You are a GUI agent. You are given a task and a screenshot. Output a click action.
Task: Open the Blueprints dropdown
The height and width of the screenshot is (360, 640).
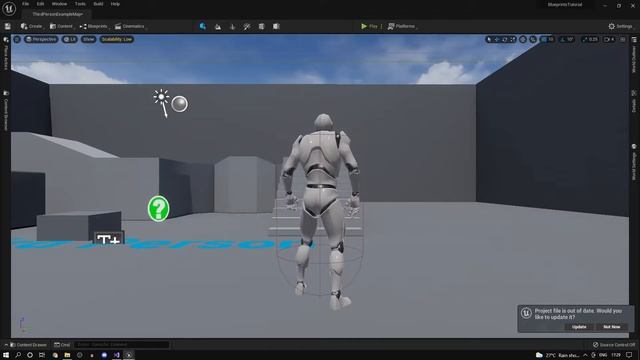94,27
